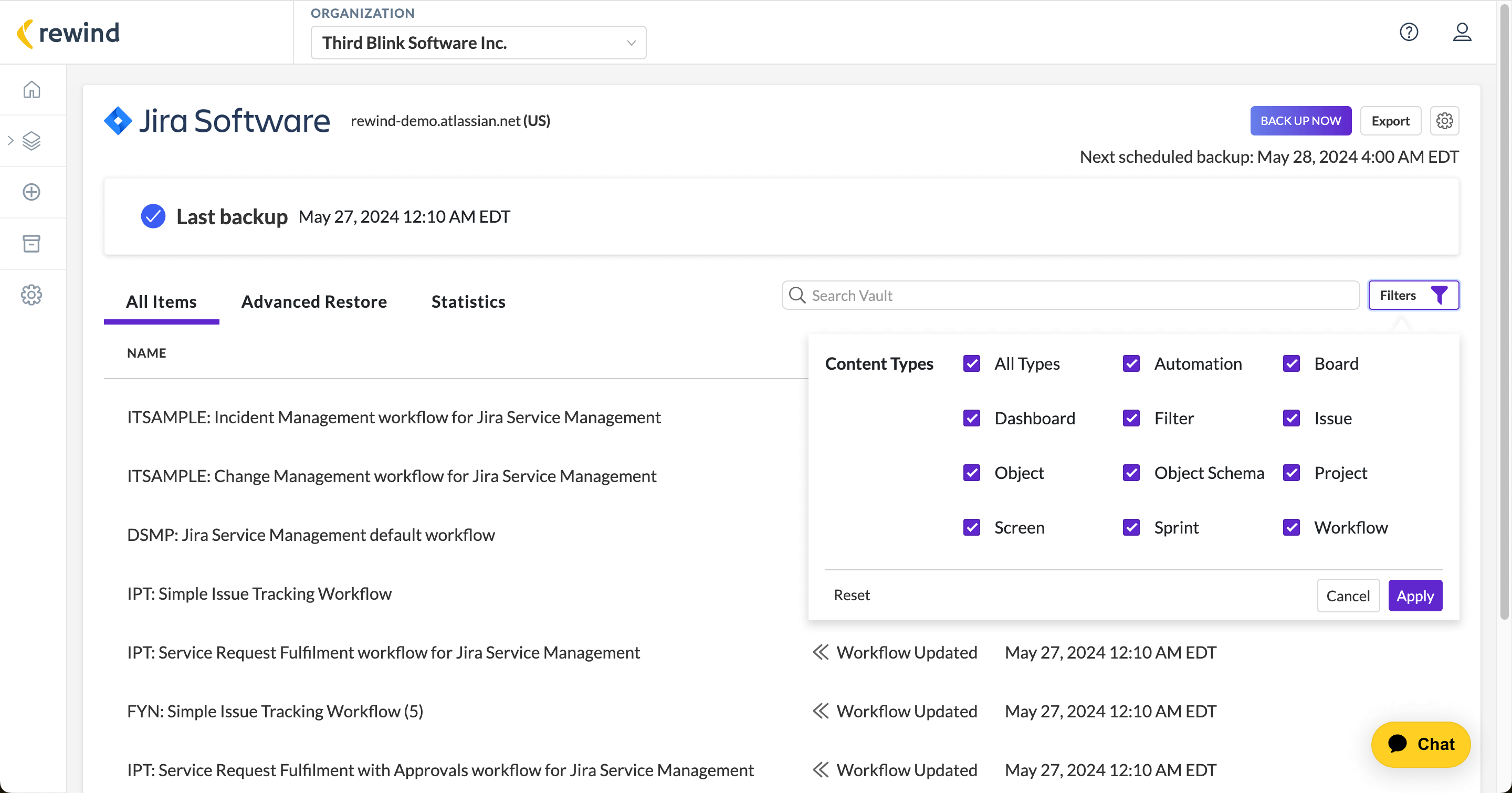Expand the sidebar layers chevron
The image size is (1512, 793).
(x=10, y=141)
